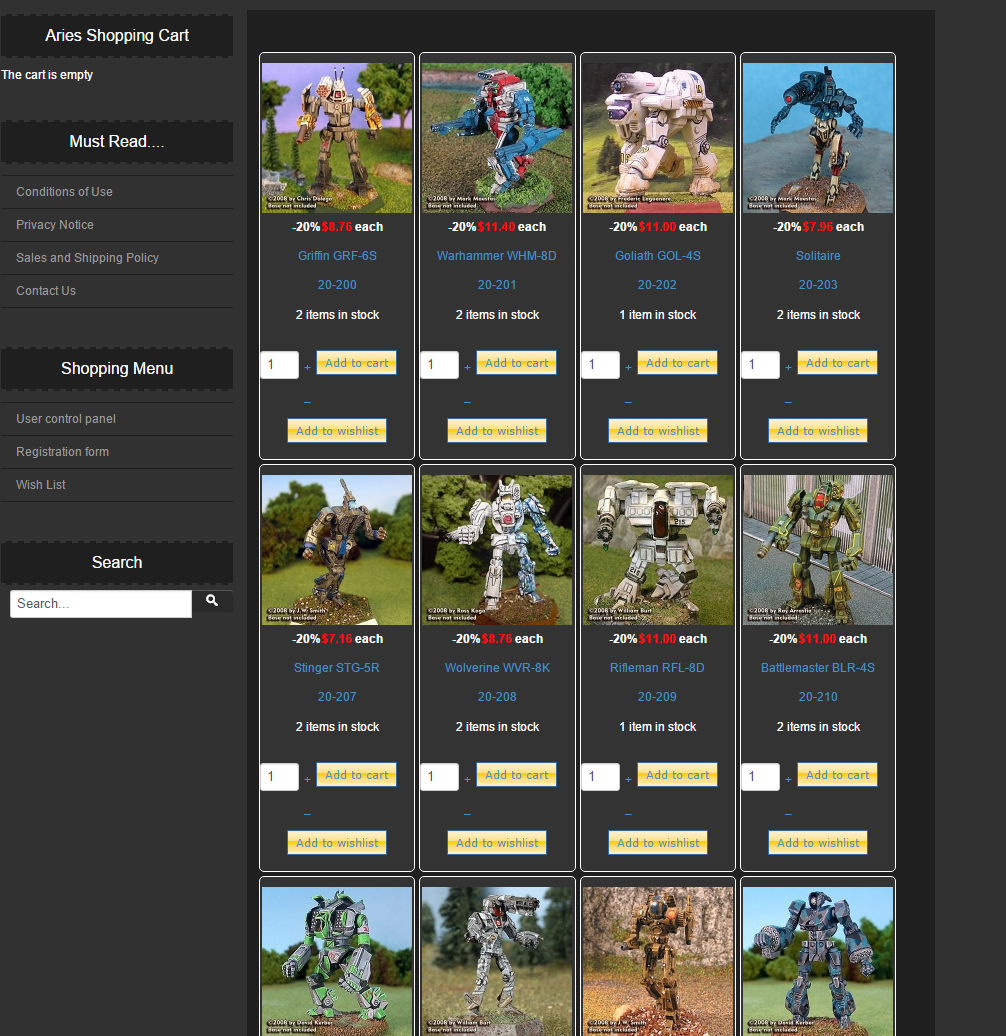The width and height of the screenshot is (1006, 1036).
Task: Increase Wolverine WVR-8K quantity with plus
Action: tap(467, 780)
